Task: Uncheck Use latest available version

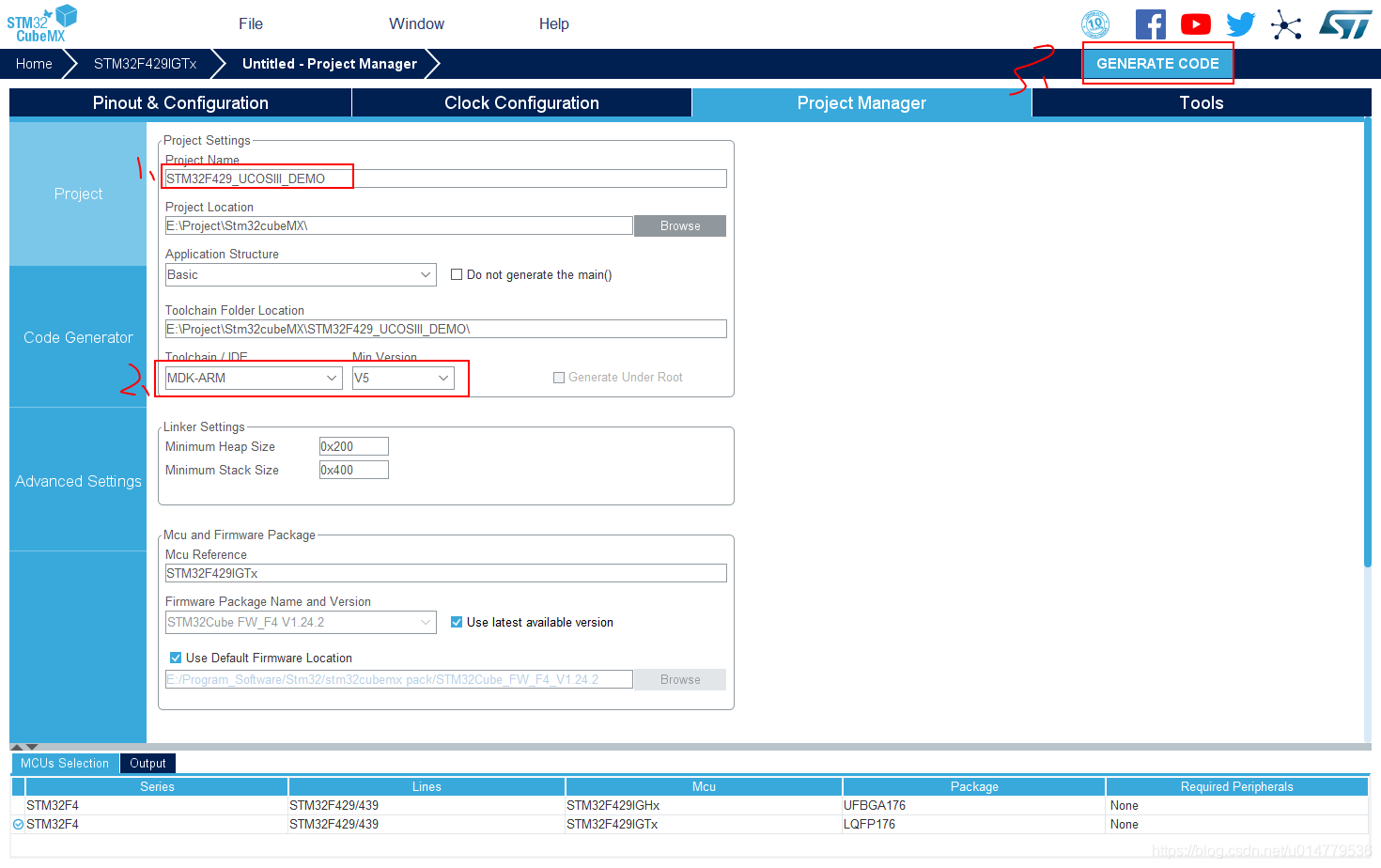Action: [457, 622]
